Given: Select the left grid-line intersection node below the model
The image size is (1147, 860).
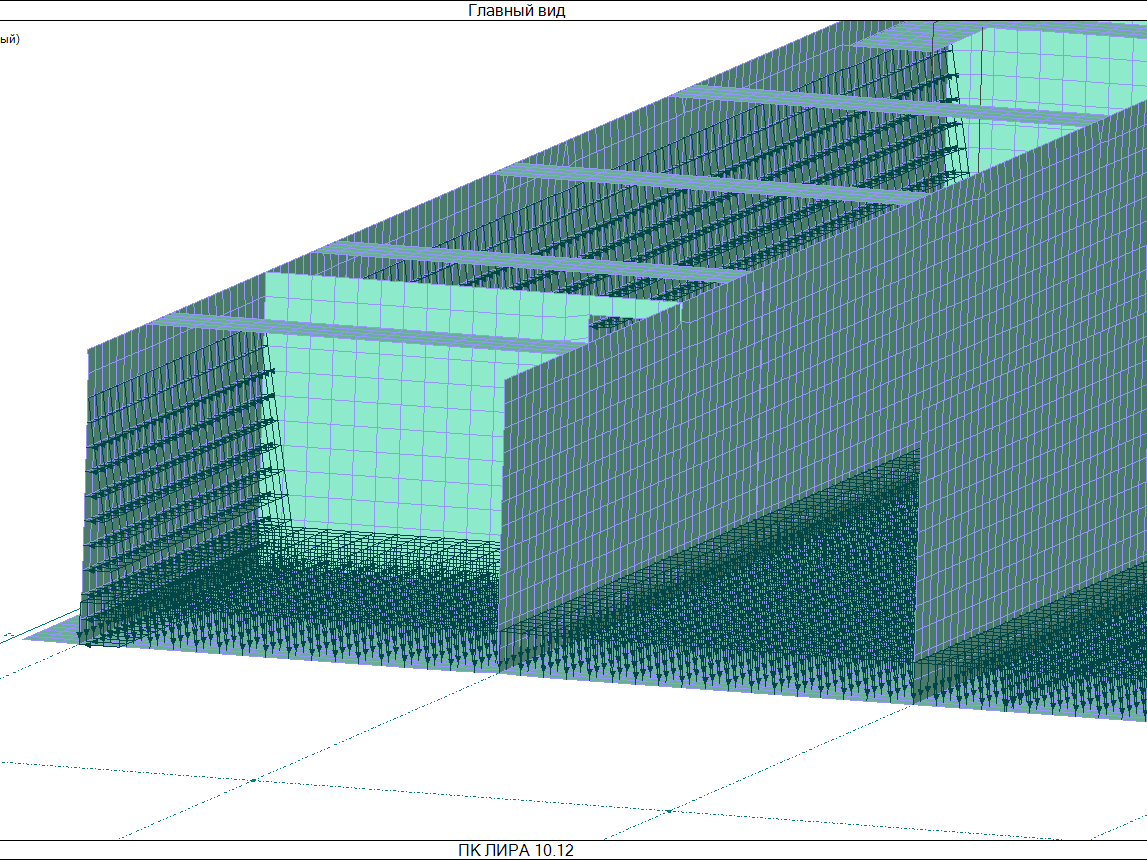Looking at the screenshot, I should click(253, 779).
